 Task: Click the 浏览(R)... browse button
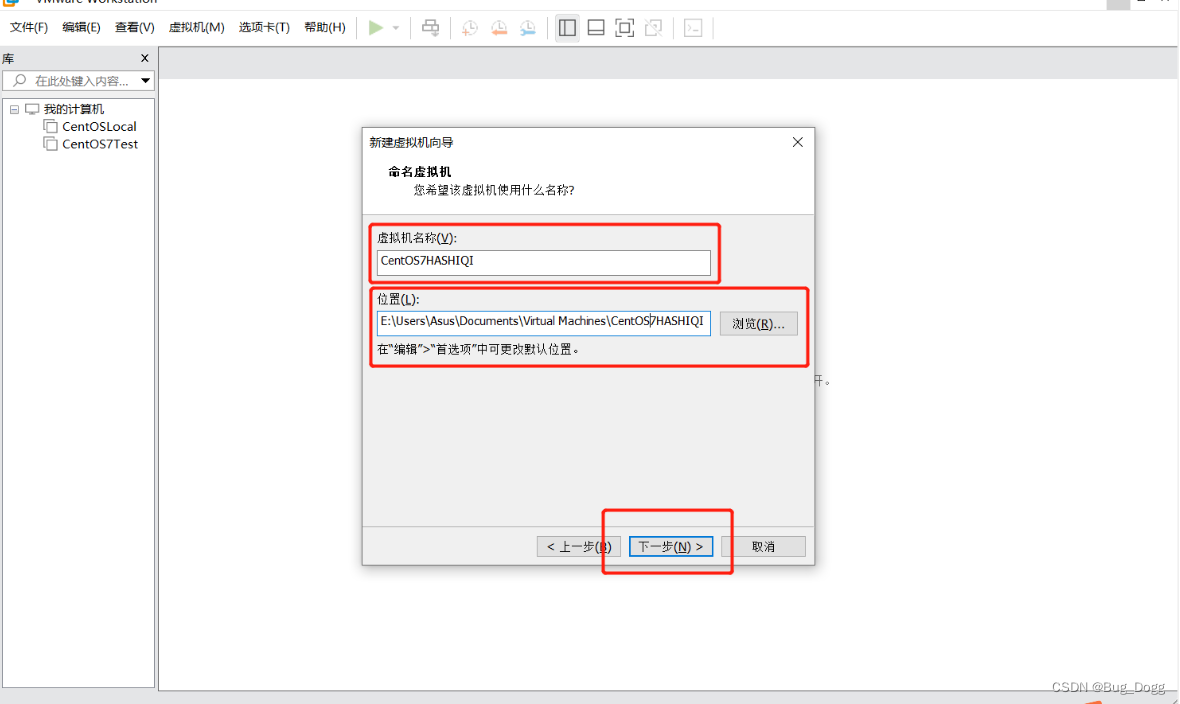[759, 324]
